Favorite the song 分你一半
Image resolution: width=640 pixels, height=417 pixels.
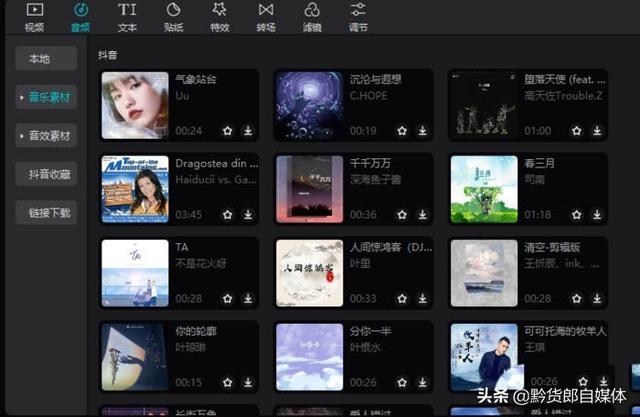[x=402, y=382]
